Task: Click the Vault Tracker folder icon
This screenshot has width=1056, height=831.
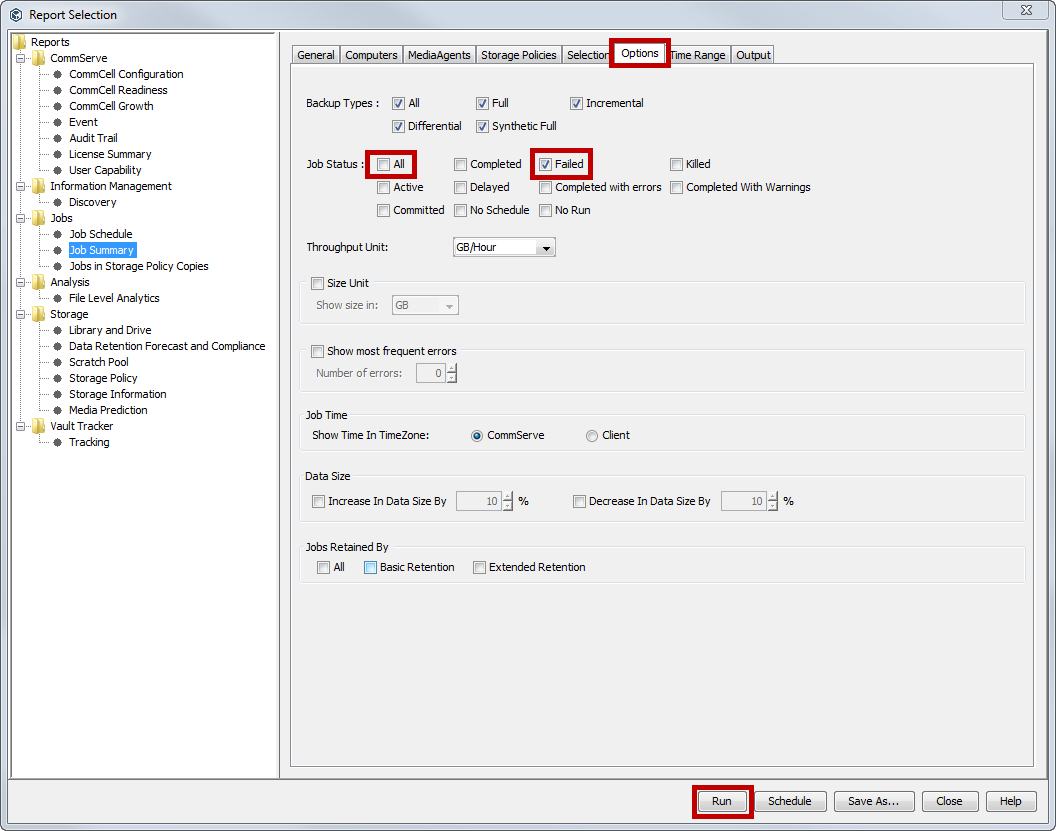Action: tap(39, 426)
